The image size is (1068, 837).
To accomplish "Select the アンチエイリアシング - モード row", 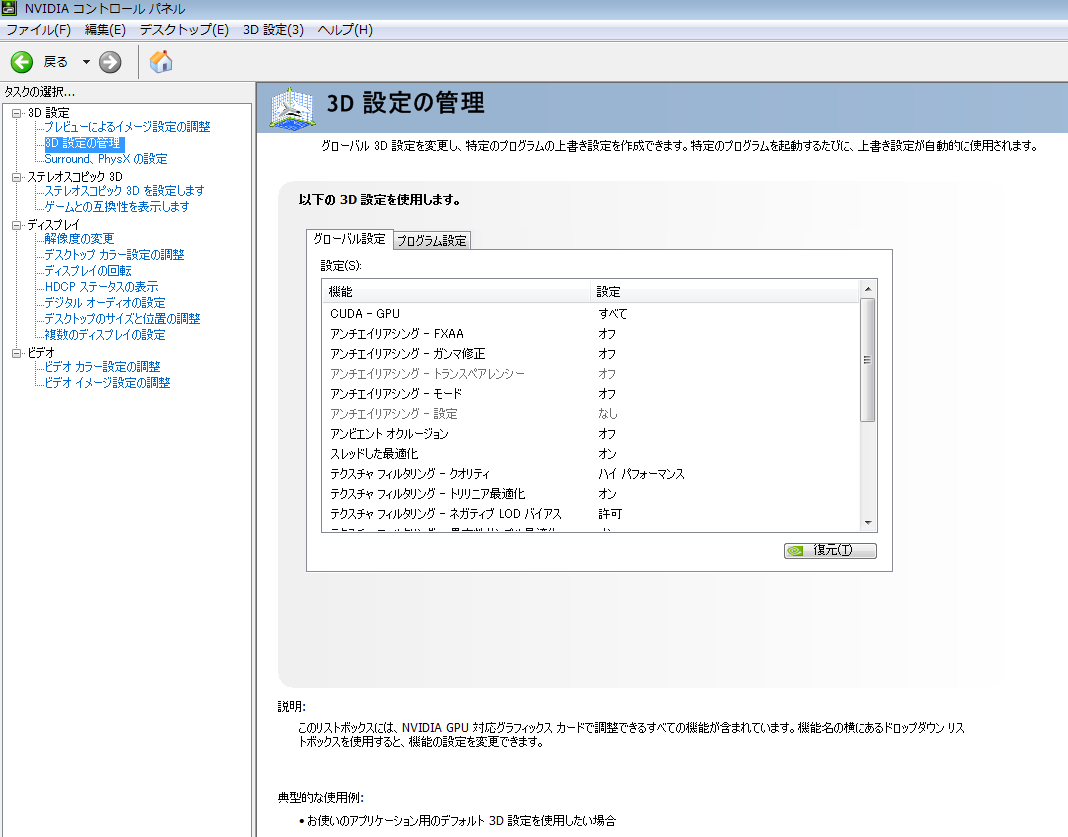I will 591,394.
